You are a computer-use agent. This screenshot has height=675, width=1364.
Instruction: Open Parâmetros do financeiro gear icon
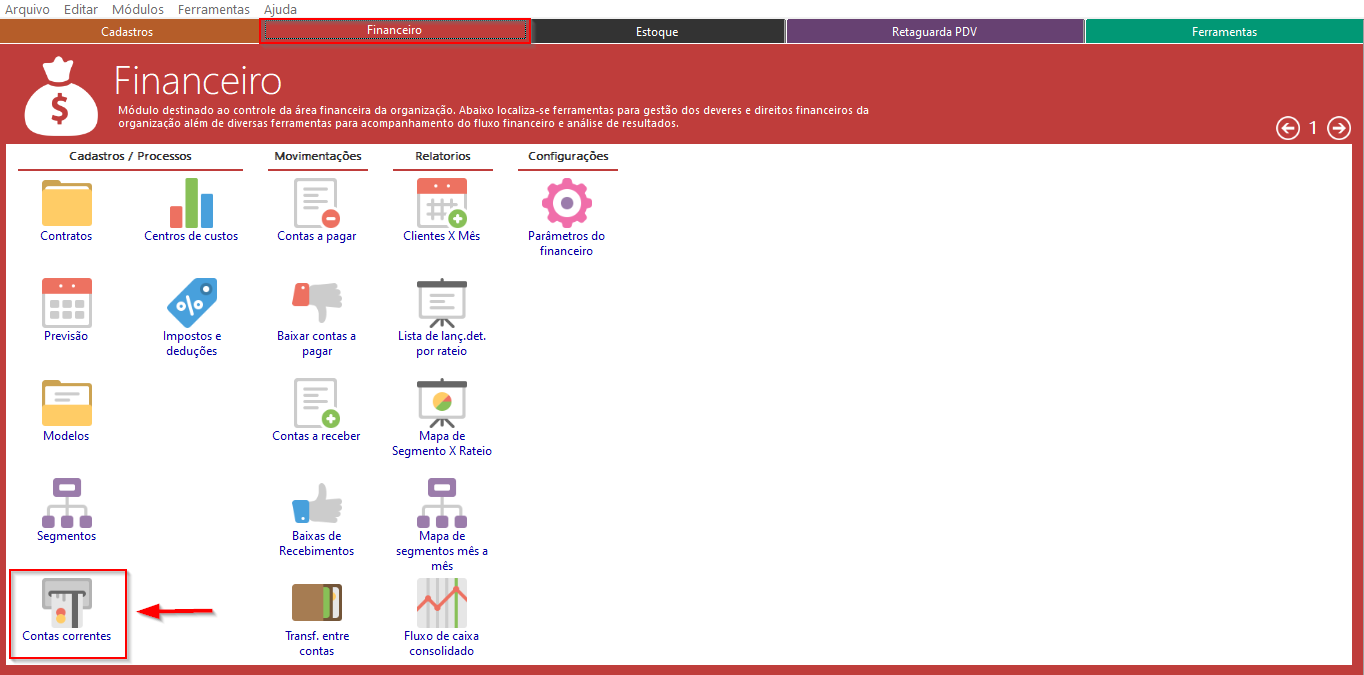566,204
